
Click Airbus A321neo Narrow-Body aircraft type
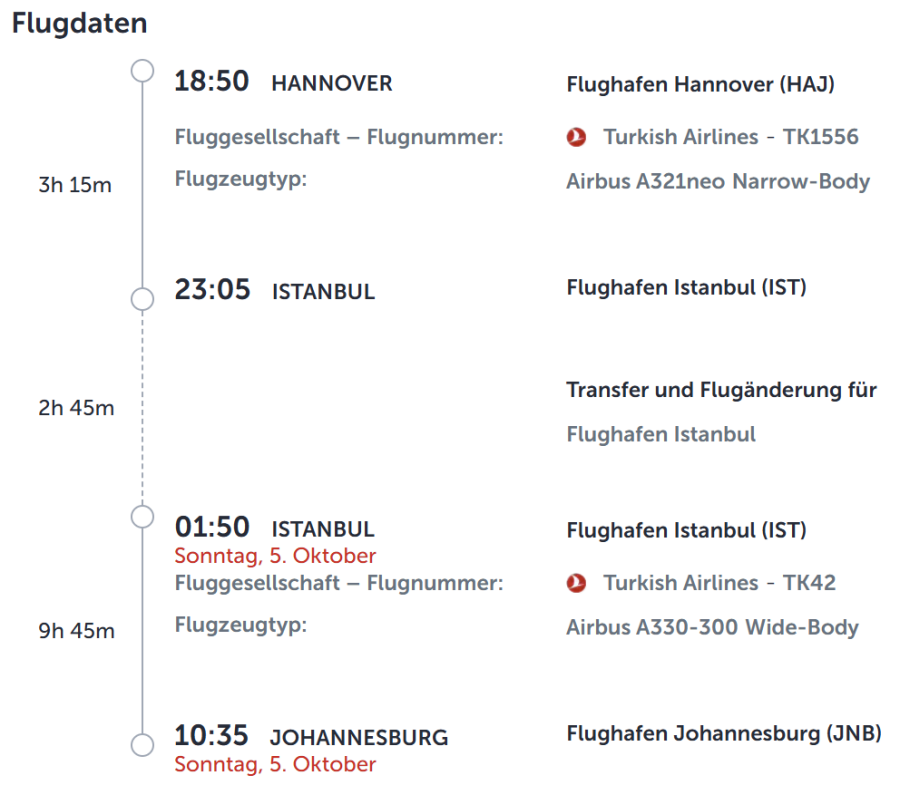[717, 182]
